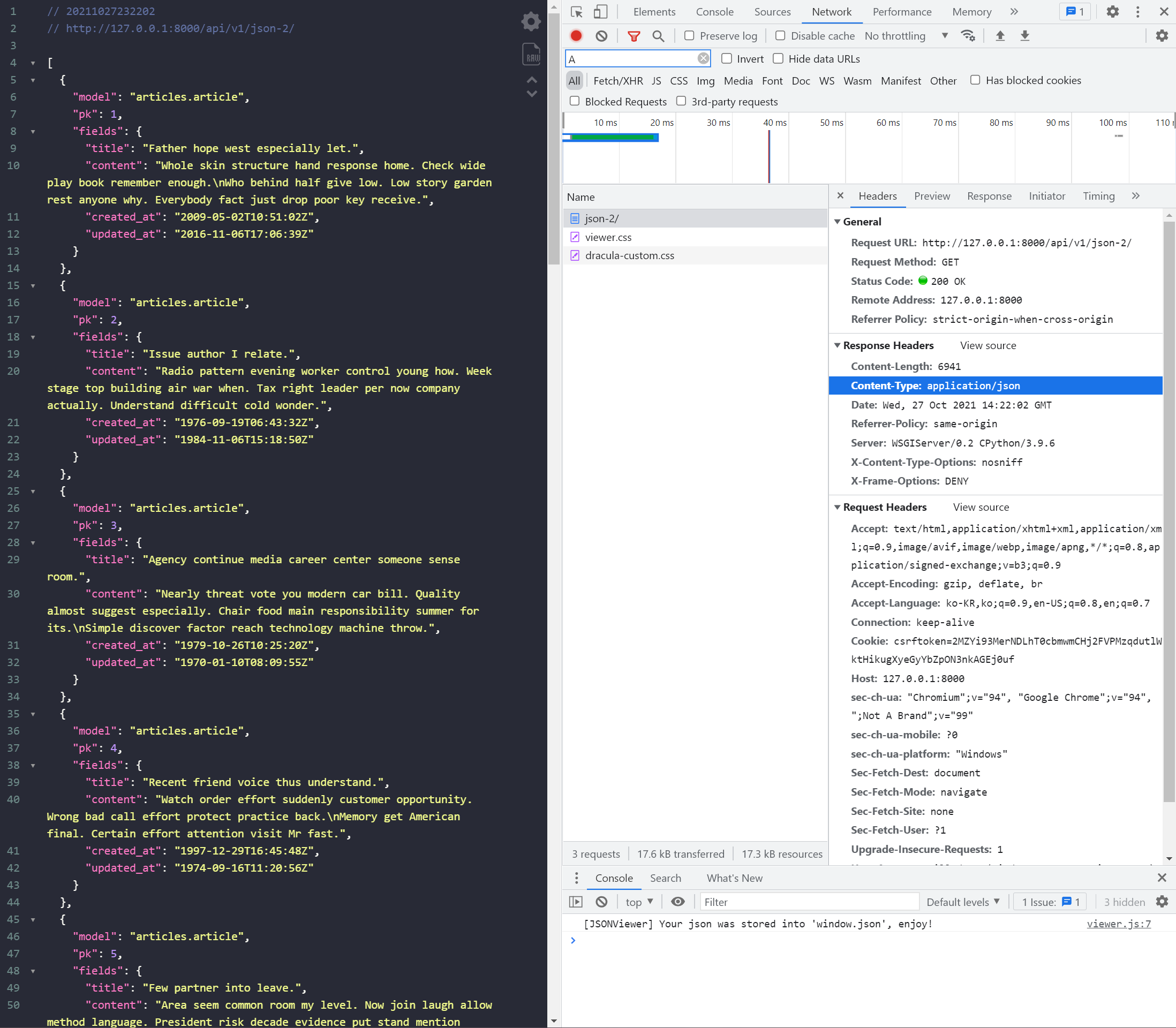Click the import HAR file icon
Image resolution: width=1176 pixels, height=1028 pixels.
coord(1000,38)
